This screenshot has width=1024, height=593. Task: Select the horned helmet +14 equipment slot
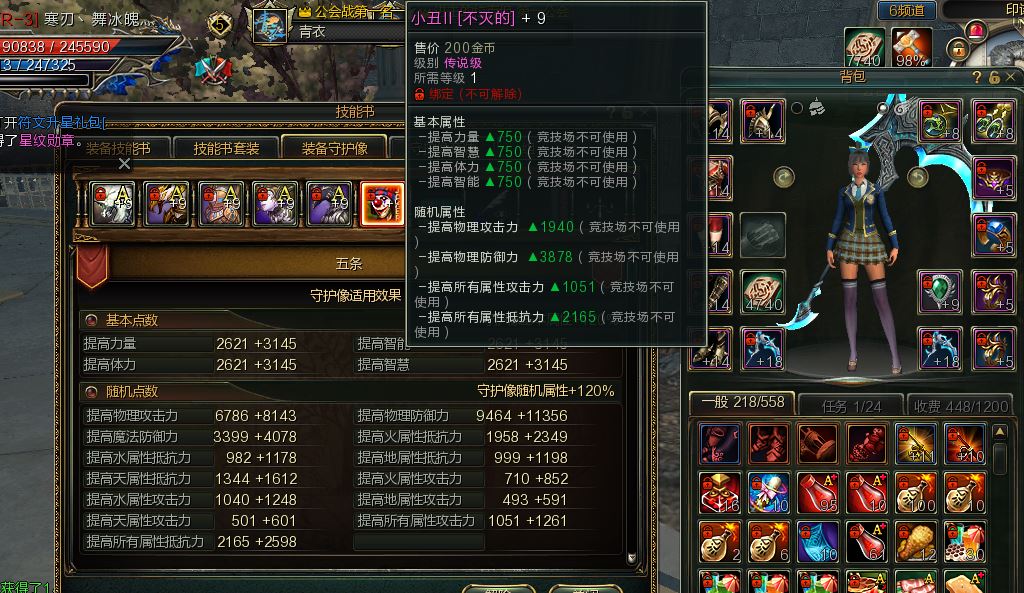(763, 121)
